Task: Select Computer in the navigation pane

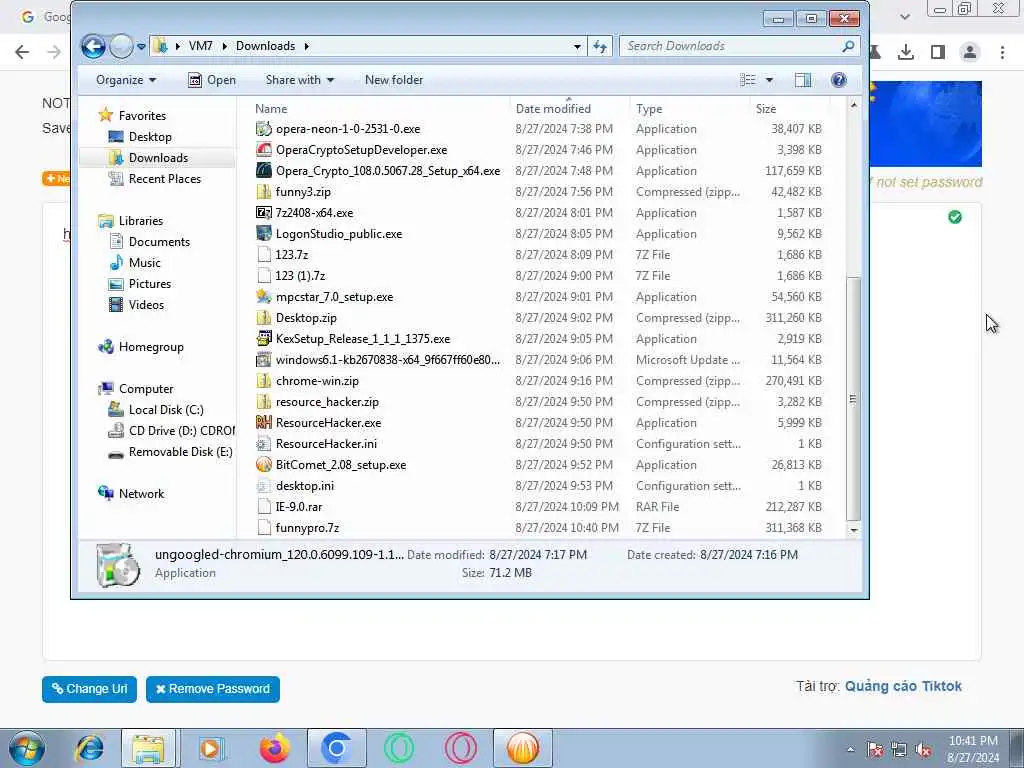Action: tap(146, 389)
